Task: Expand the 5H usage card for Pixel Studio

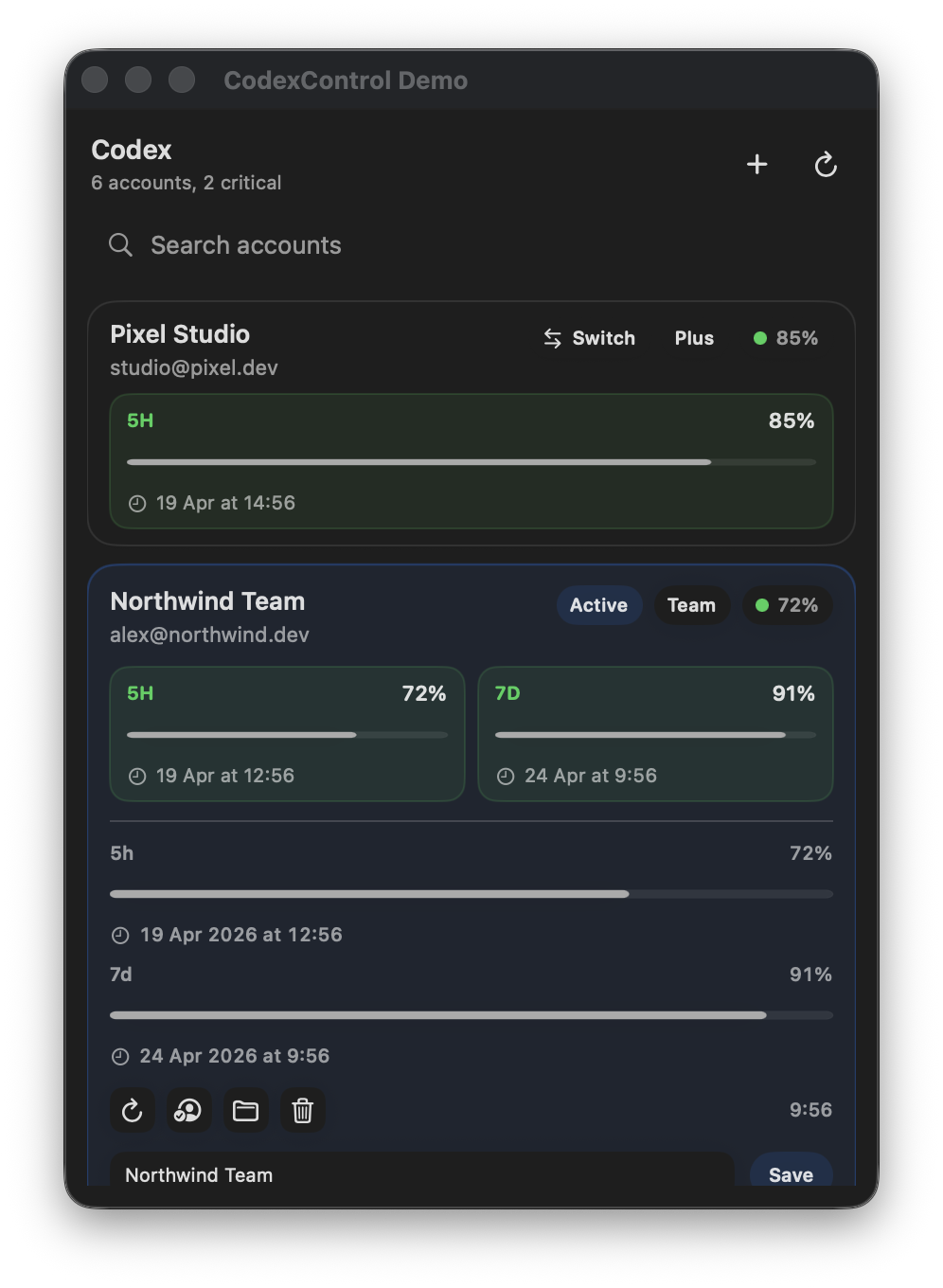Action: coord(471,462)
